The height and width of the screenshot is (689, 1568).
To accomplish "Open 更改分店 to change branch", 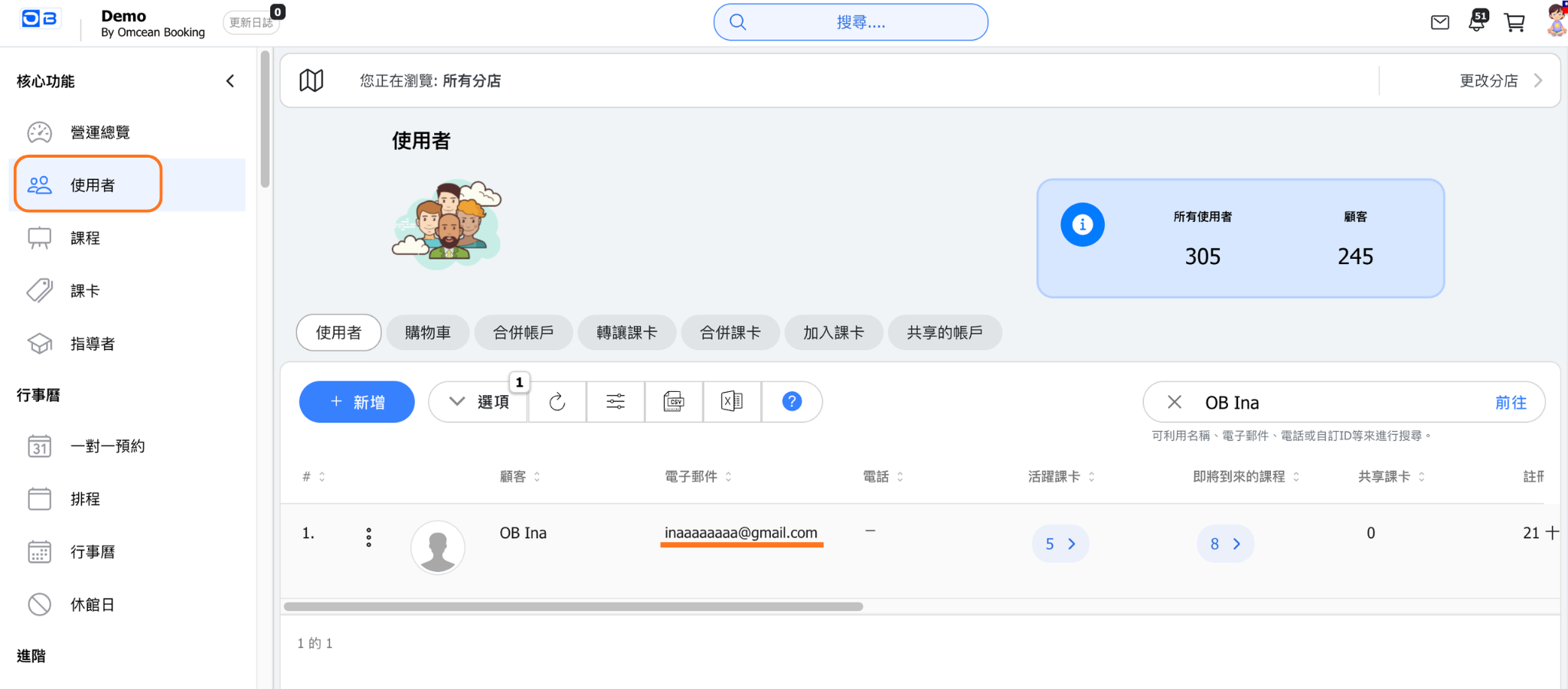I will pyautogui.click(x=1499, y=81).
